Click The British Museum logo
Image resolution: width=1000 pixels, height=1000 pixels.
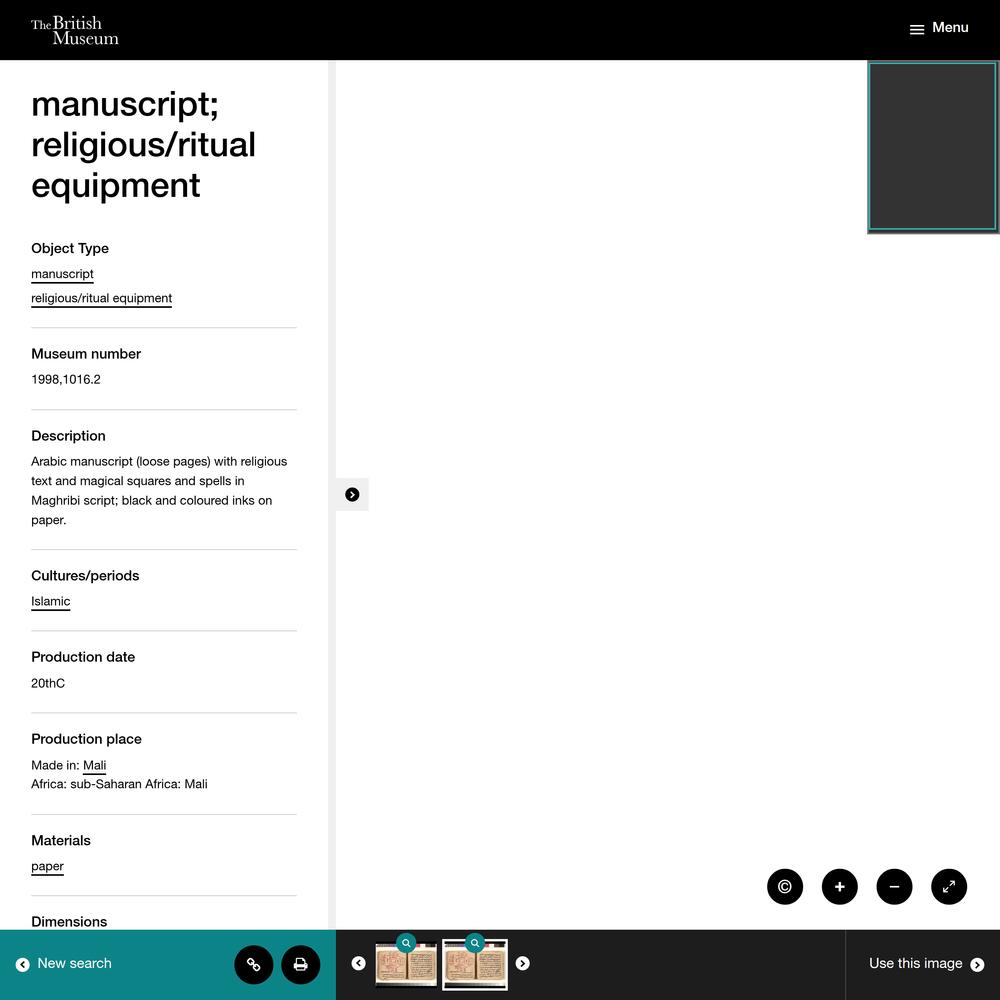(75, 30)
